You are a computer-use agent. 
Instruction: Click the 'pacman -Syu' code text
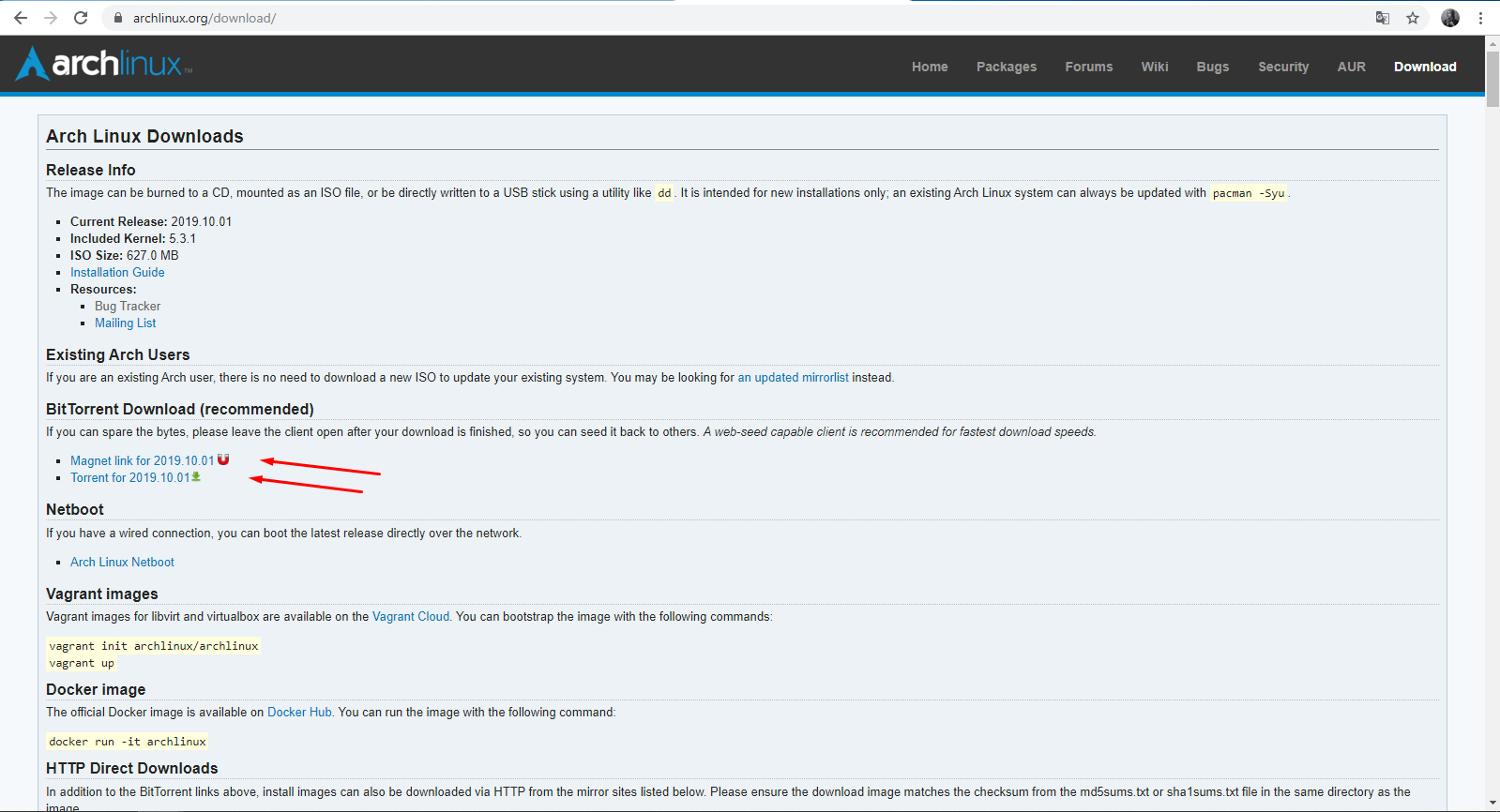tap(1249, 193)
